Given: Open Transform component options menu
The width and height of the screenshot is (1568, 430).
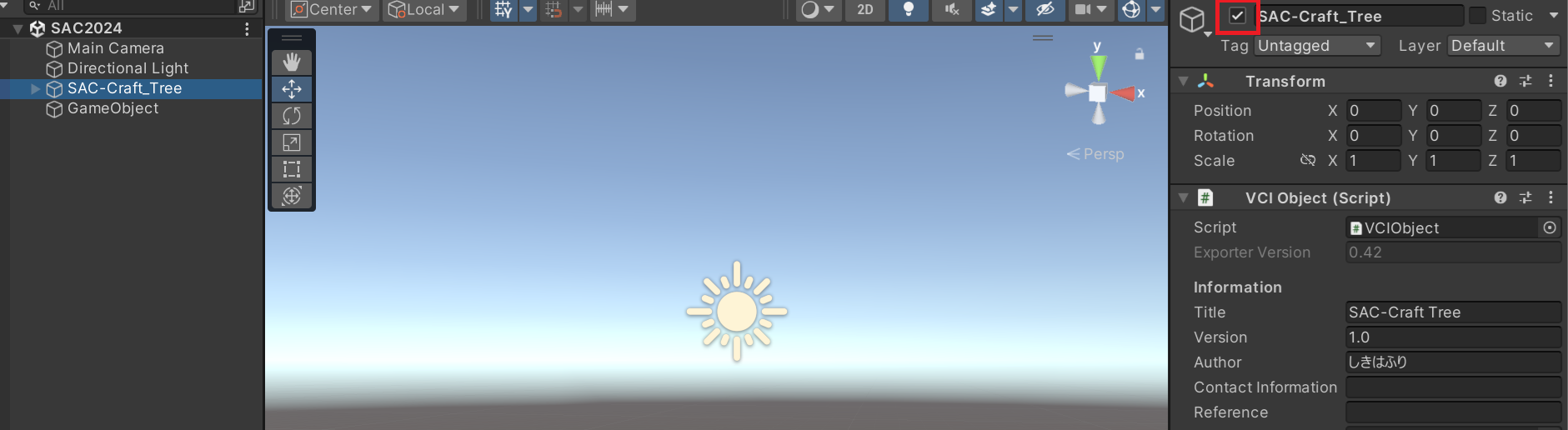Looking at the screenshot, I should click(x=1550, y=81).
